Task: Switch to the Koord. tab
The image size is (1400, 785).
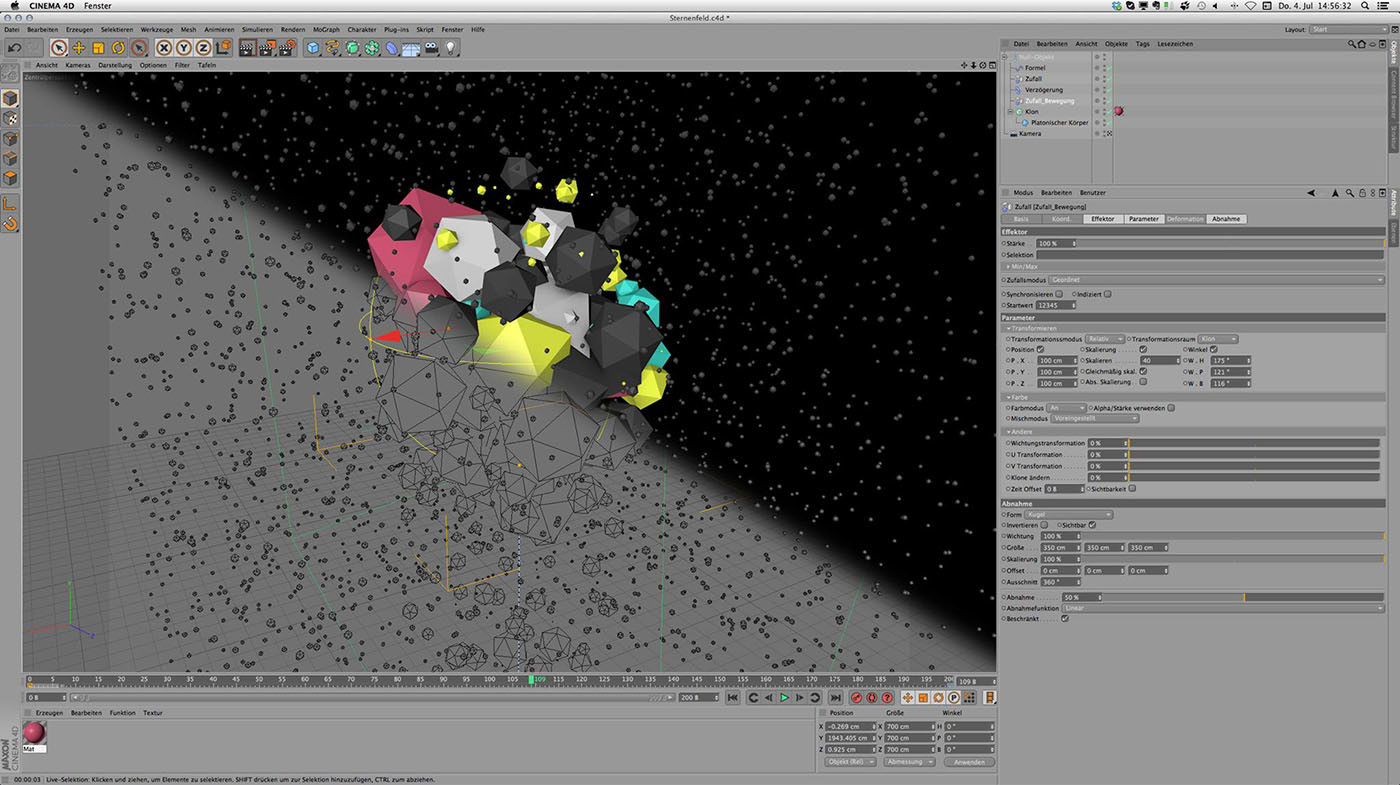Action: (x=1062, y=218)
